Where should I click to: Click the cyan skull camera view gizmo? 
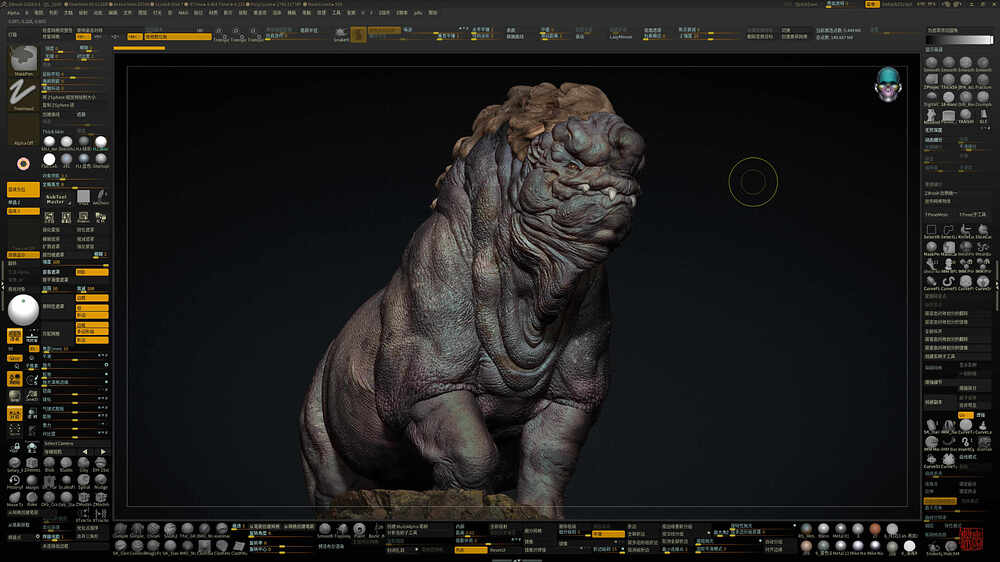888,84
